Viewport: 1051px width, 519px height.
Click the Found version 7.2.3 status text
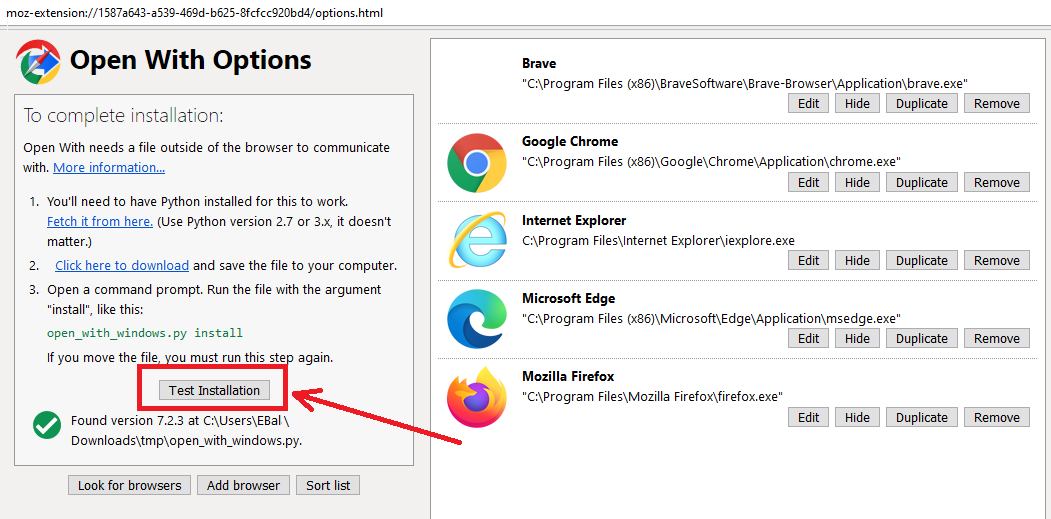pos(186,431)
